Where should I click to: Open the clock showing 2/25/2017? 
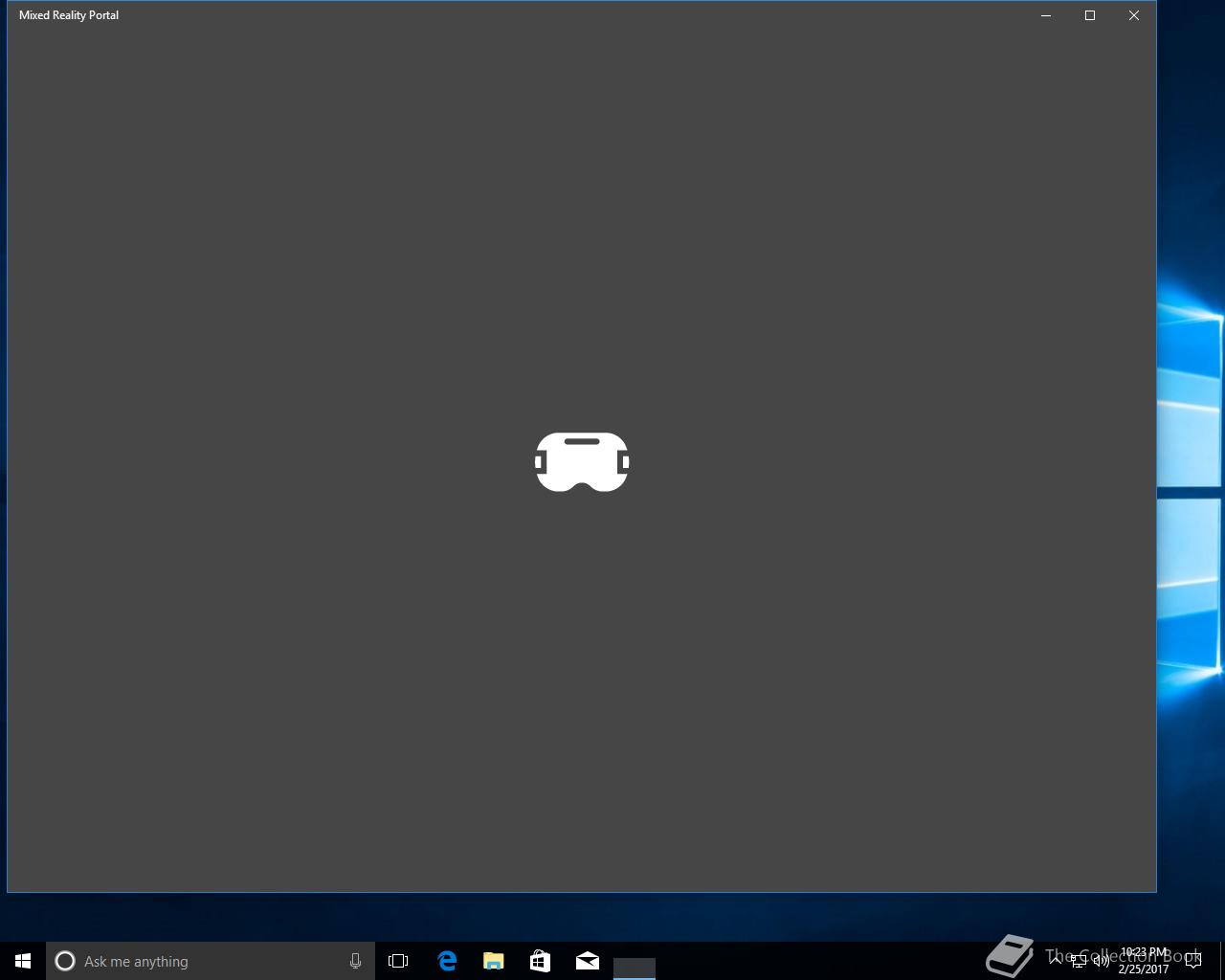(x=1145, y=961)
